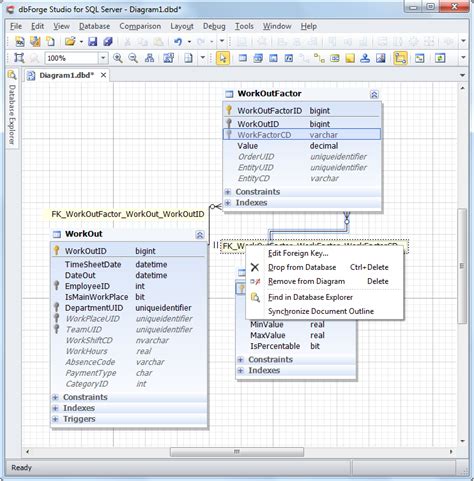Expand Constraints in the WorkOutFactor table
The width and height of the screenshot is (474, 481).
coord(228,192)
